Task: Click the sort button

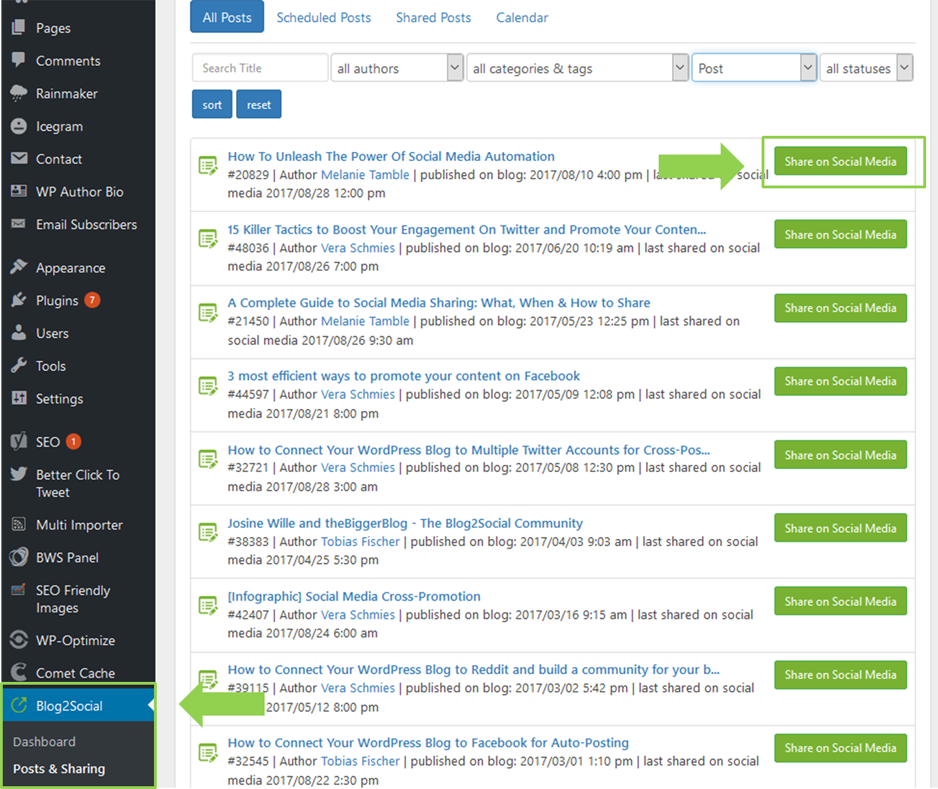Action: point(212,104)
